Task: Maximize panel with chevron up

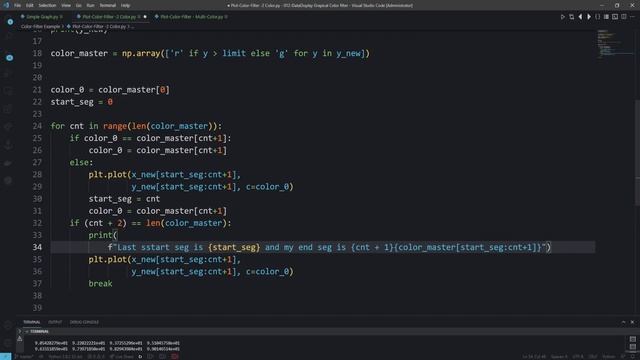Action: tap(623, 322)
